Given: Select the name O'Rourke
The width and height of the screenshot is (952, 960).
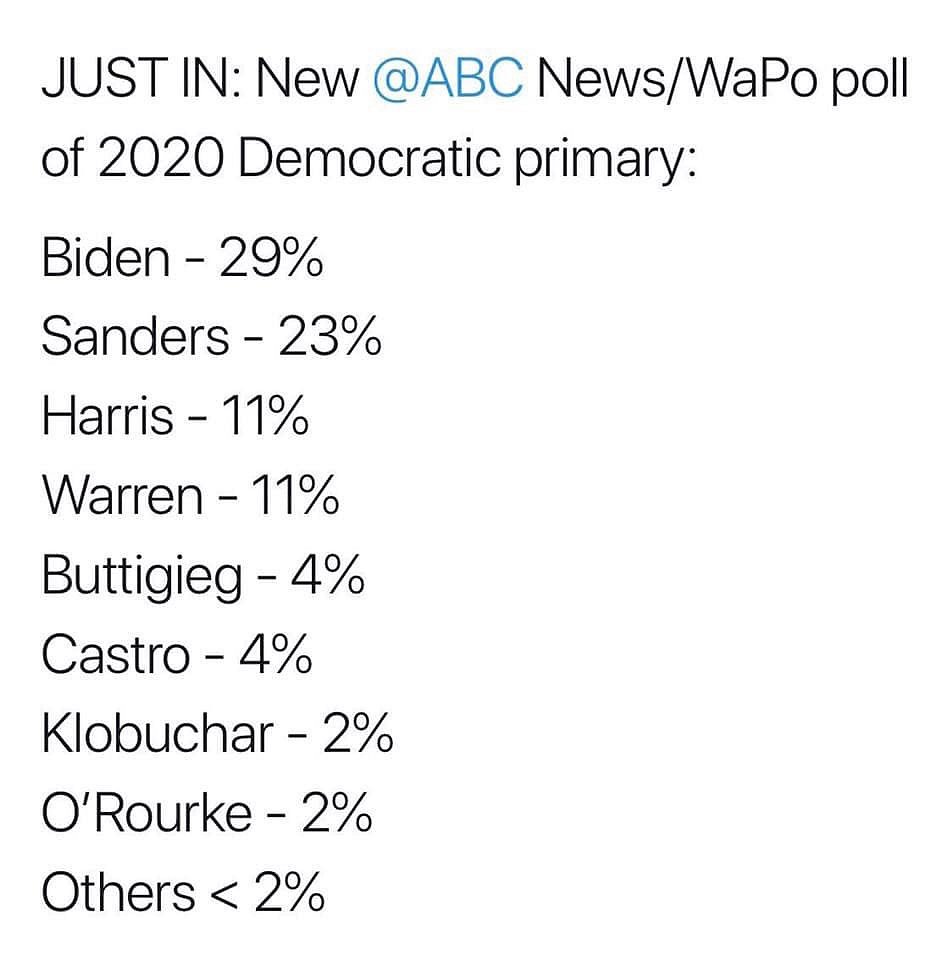Looking at the screenshot, I should pyautogui.click(x=146, y=814).
